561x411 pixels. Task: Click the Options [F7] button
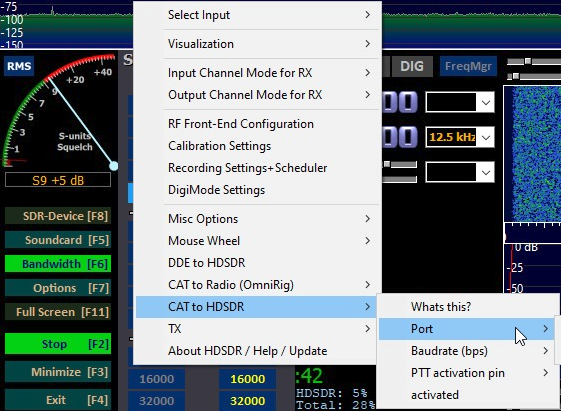(x=58, y=288)
